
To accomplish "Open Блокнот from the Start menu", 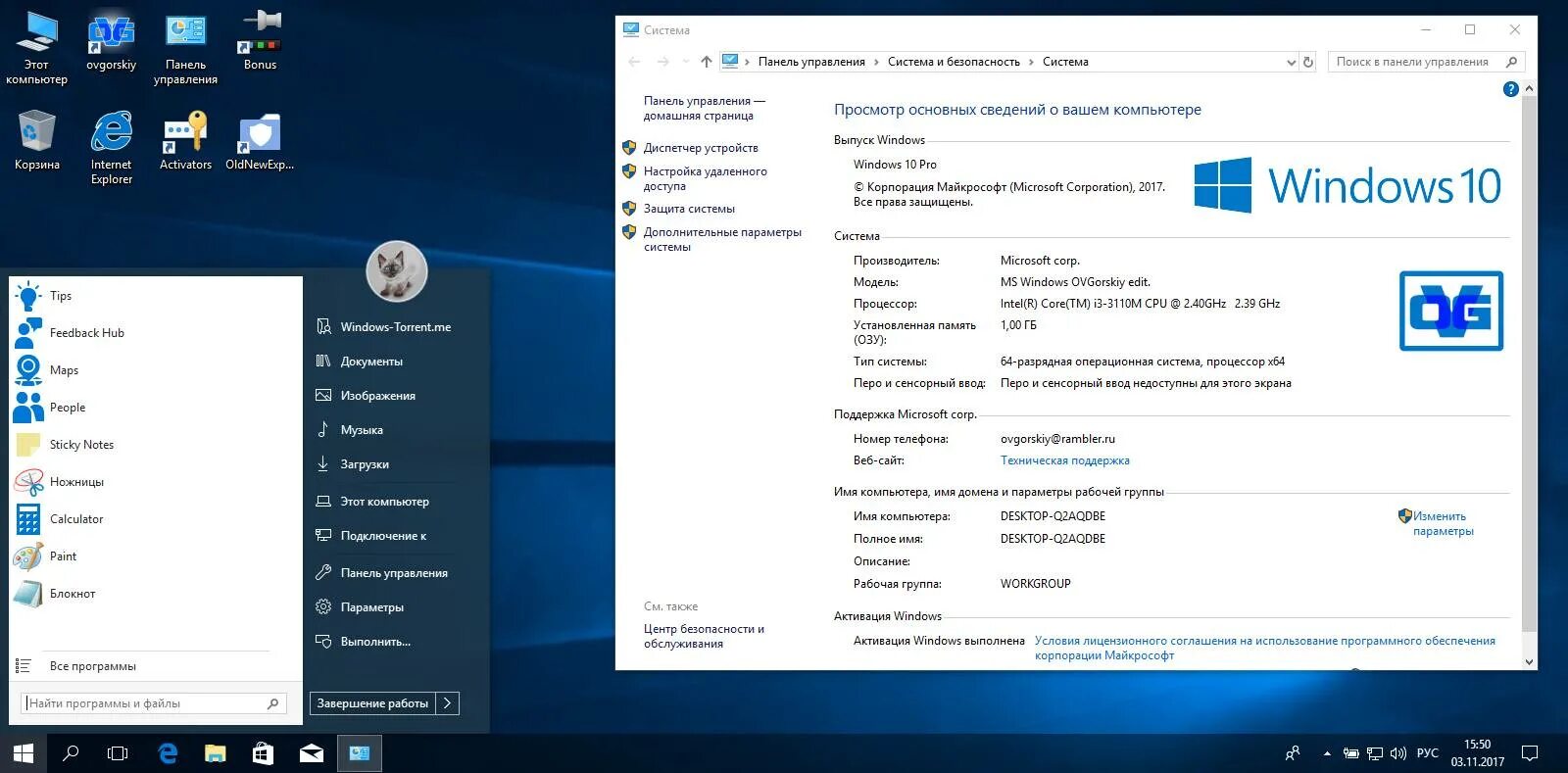I will tap(156, 594).
